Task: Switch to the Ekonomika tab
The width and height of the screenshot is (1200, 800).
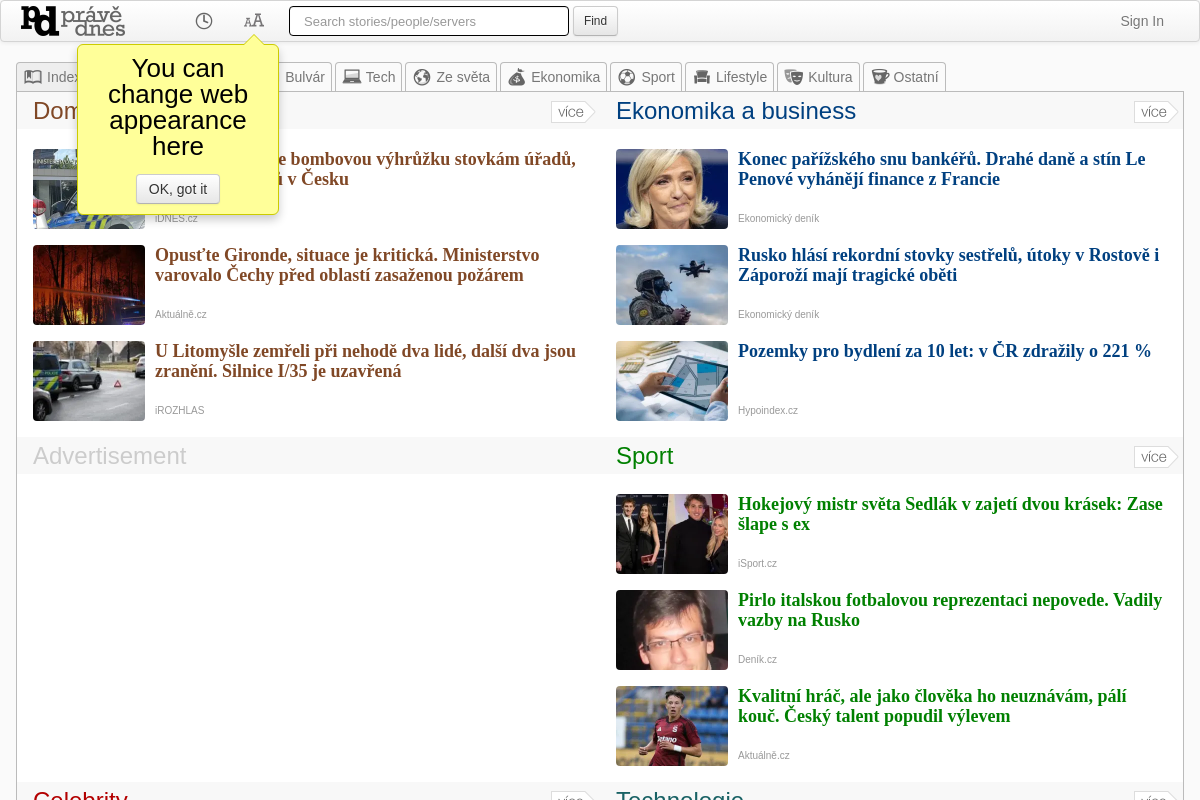Action: tap(553, 77)
